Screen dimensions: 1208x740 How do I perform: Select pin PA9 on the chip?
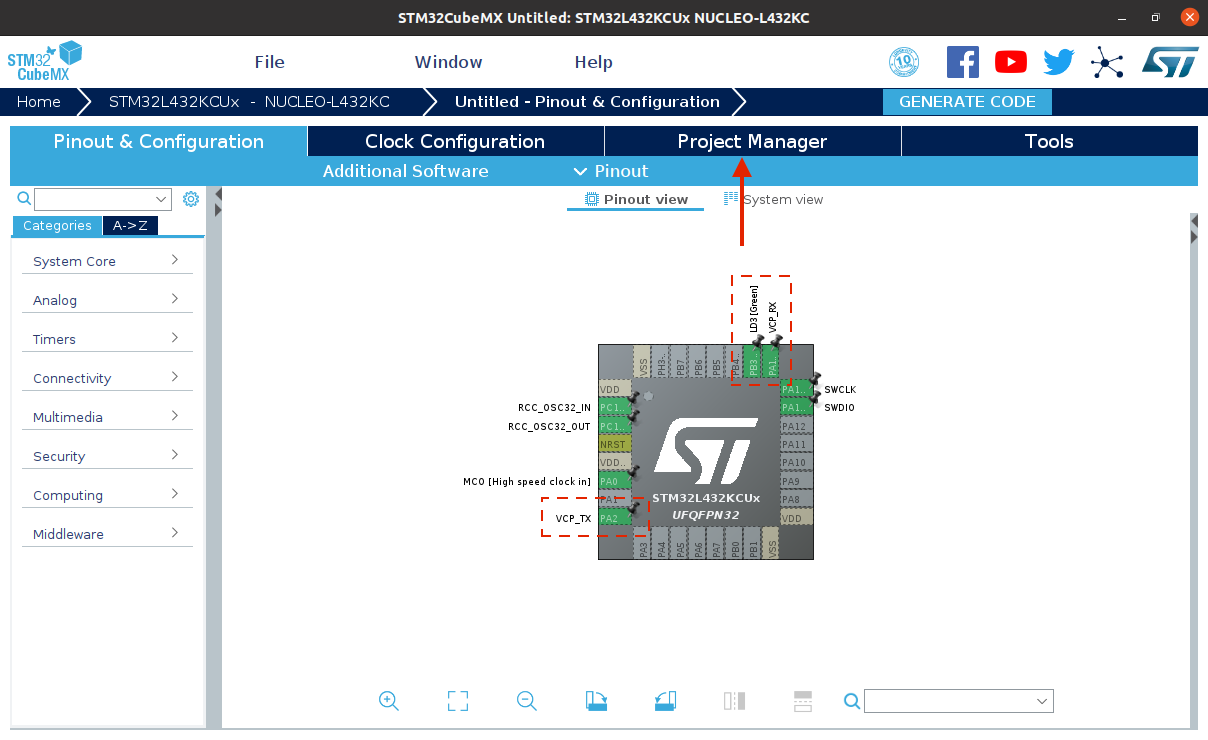(x=796, y=481)
